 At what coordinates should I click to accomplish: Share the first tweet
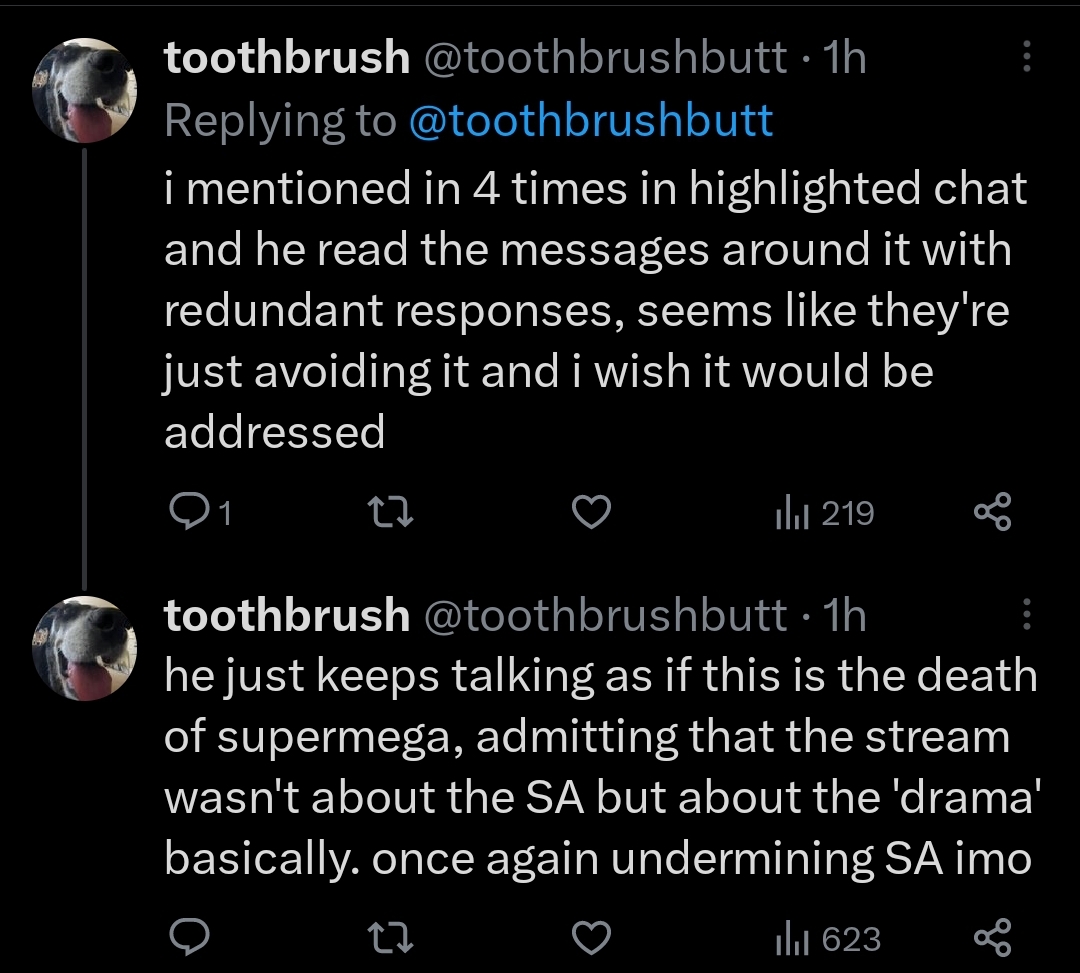tap(993, 512)
